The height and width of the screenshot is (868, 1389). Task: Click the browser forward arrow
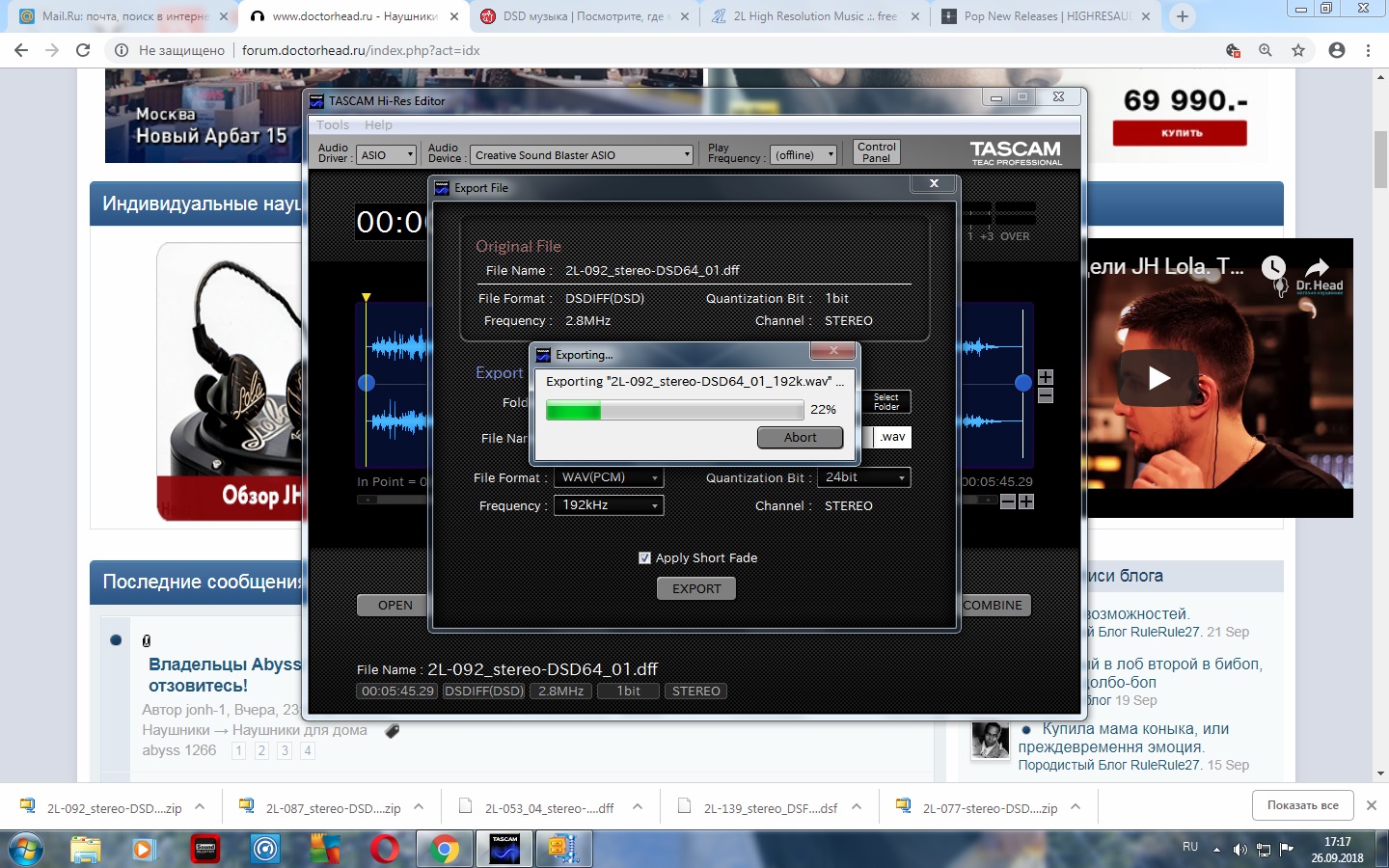pos(52,50)
